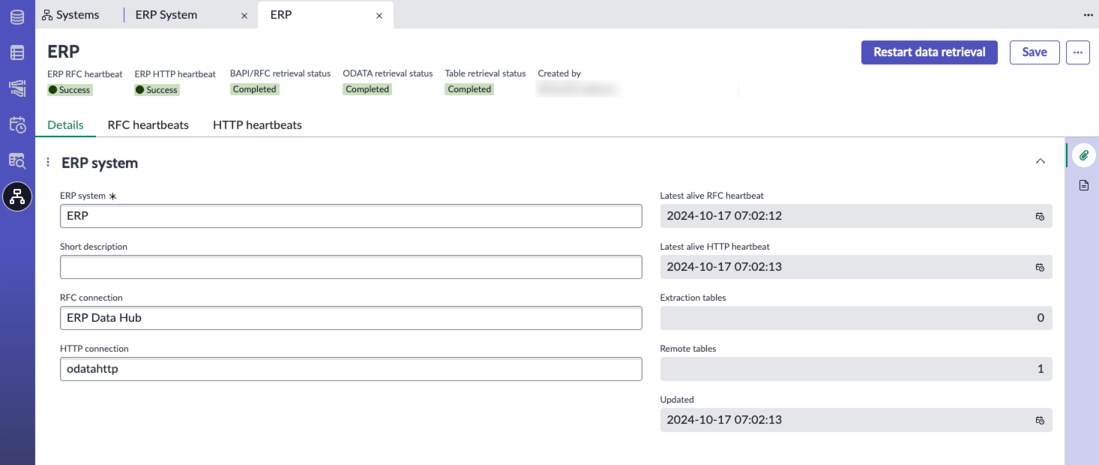1099x465 pixels.
Task: Switch to the ERP System tab
Action: 166,15
